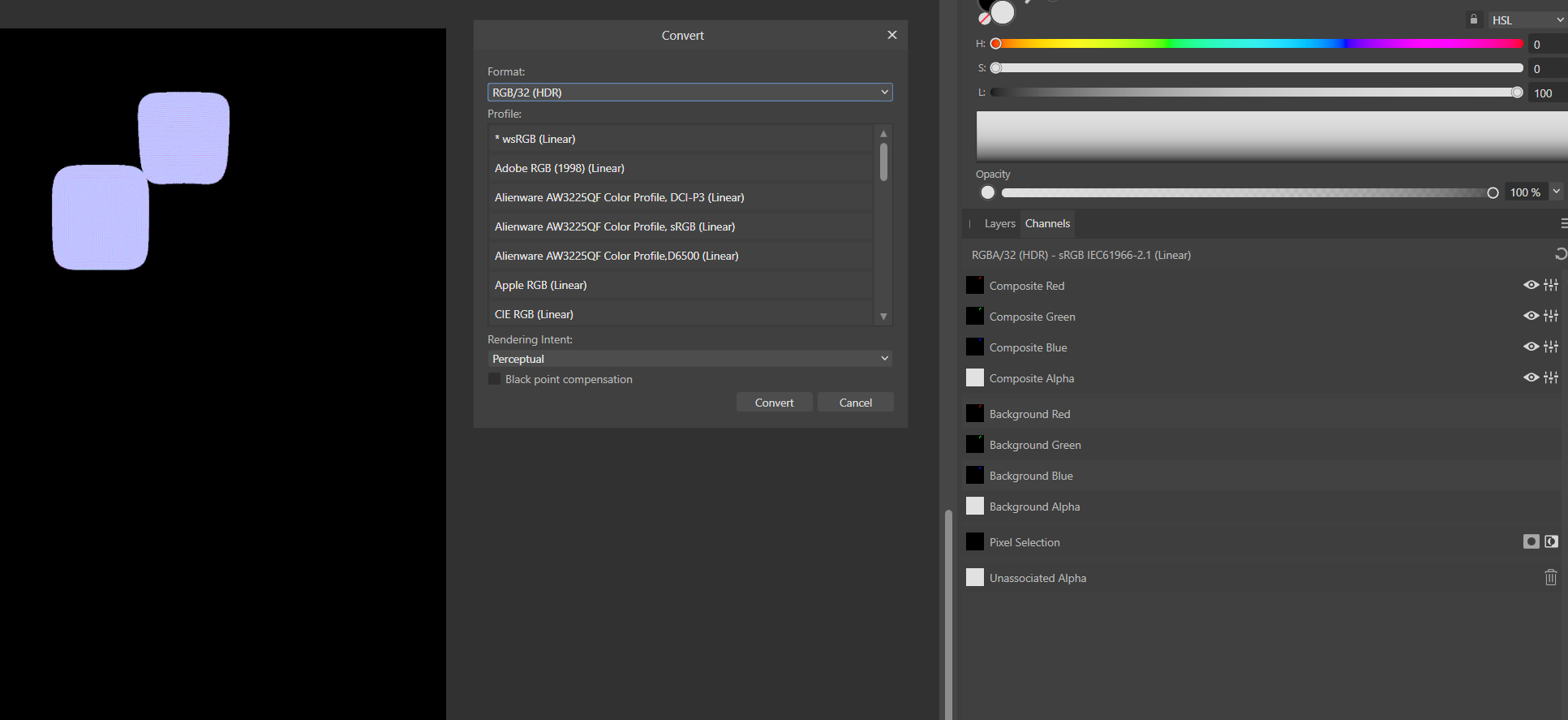
Task: Switch to the Layers tab
Action: coord(999,224)
